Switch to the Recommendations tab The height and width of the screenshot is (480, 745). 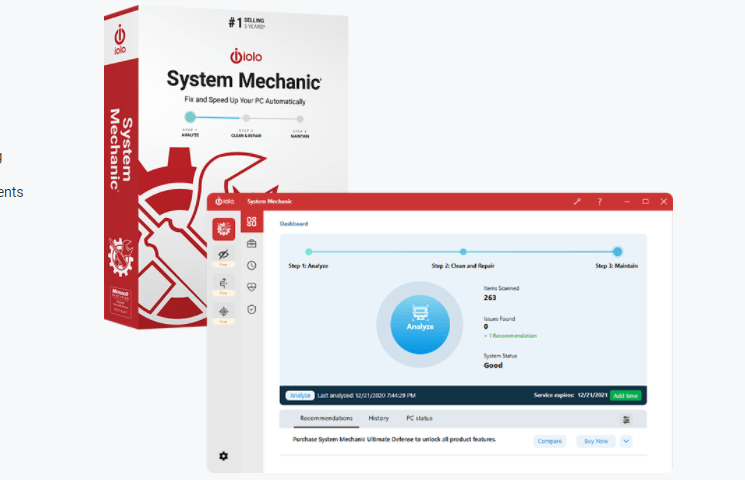[326, 418]
